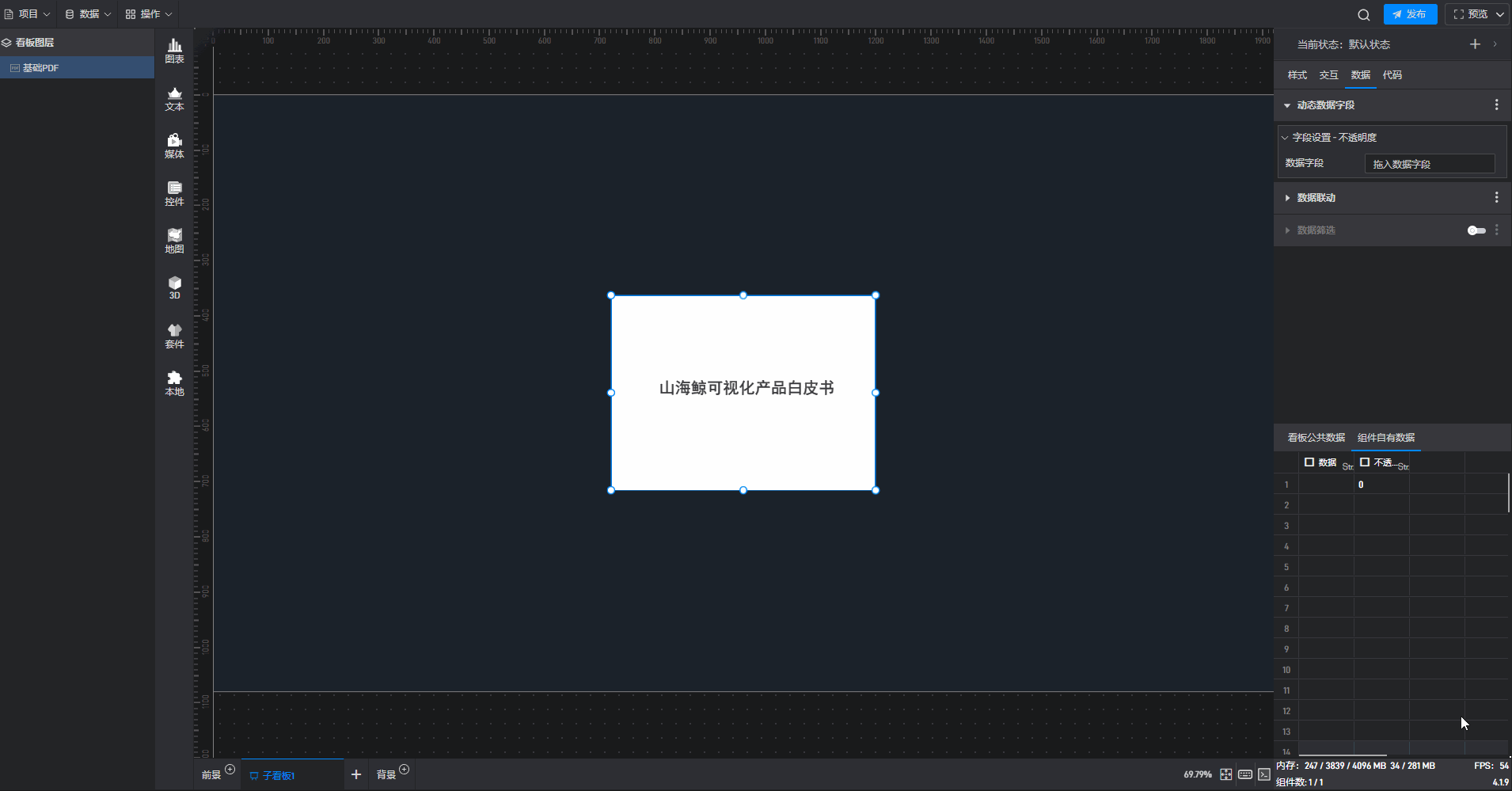The height and width of the screenshot is (791, 1512).
Task: Open the 媒体 (media) component category
Action: tap(174, 146)
